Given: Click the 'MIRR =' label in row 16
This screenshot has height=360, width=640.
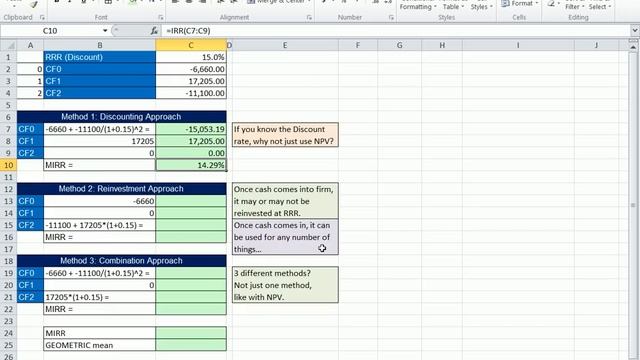Looking at the screenshot, I should click(x=100, y=237).
